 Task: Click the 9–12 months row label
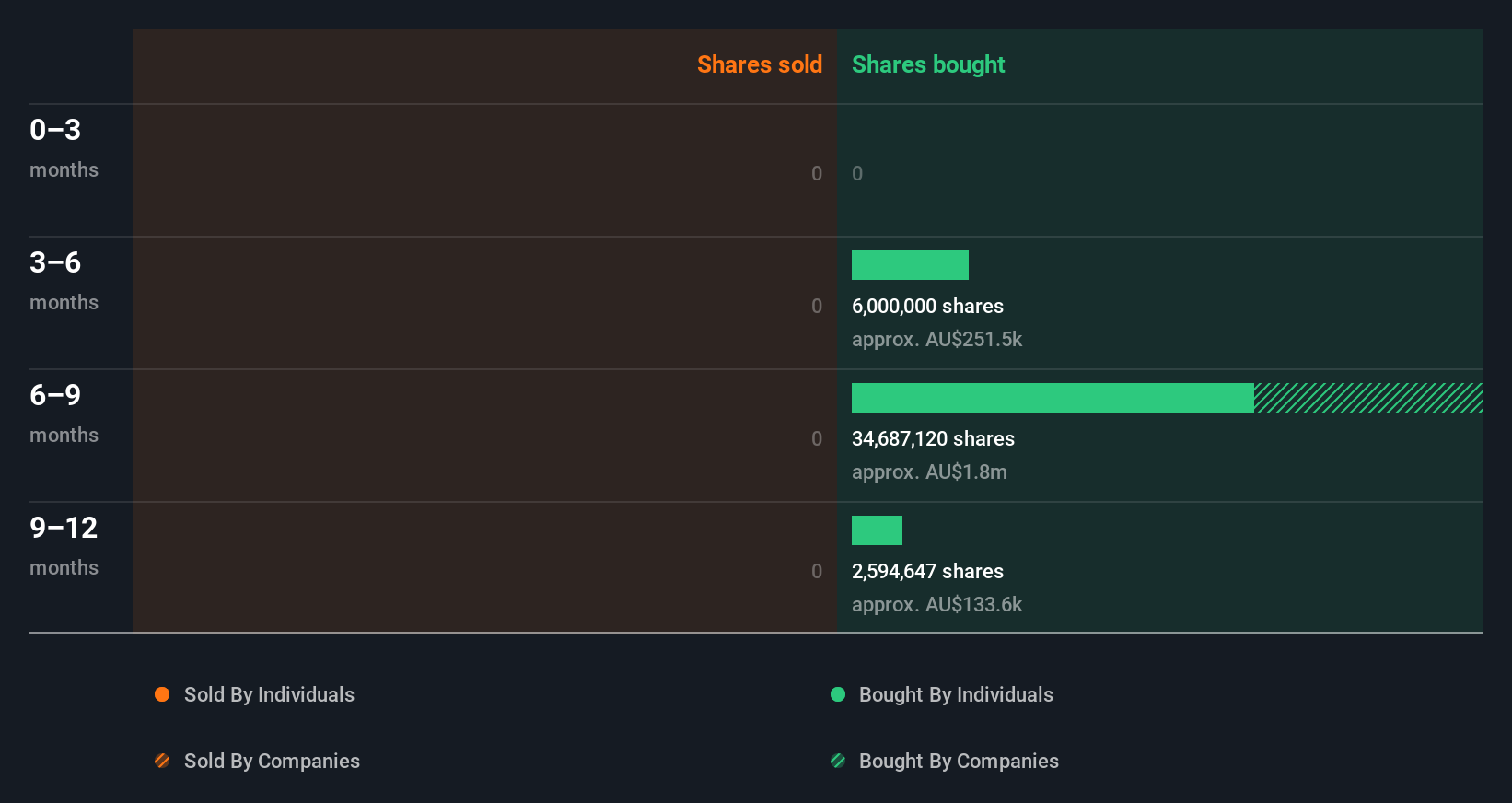(64, 546)
